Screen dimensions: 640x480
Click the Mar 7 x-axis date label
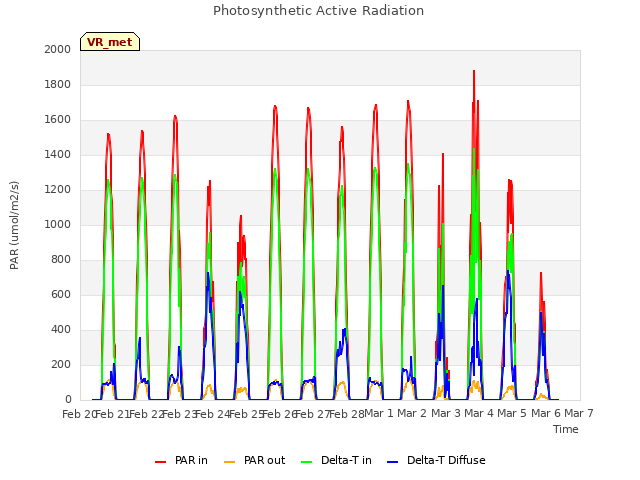579,413
